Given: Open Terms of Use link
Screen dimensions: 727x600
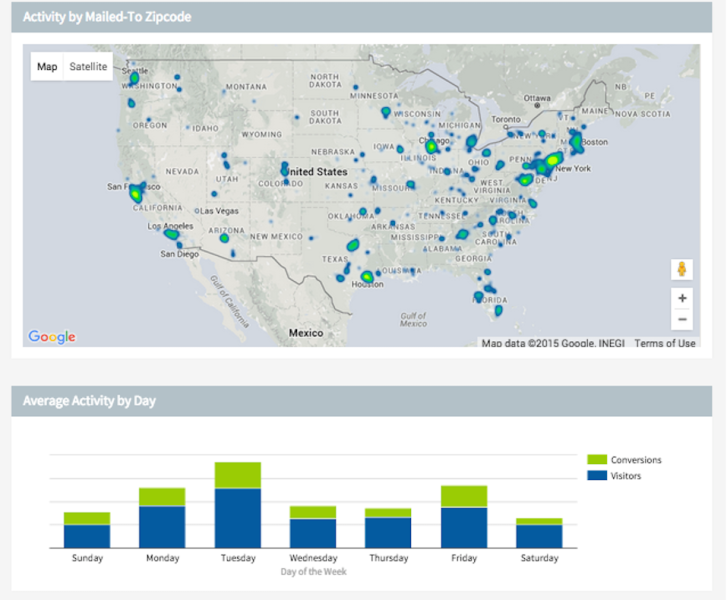Looking at the screenshot, I should click(x=665, y=343).
